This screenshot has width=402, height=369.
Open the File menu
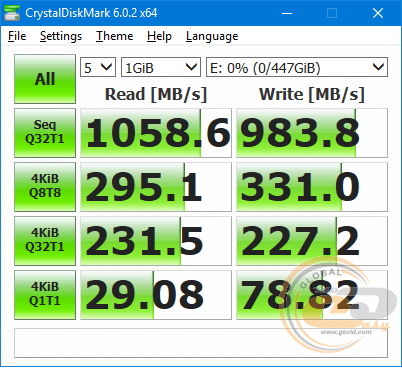(x=17, y=36)
